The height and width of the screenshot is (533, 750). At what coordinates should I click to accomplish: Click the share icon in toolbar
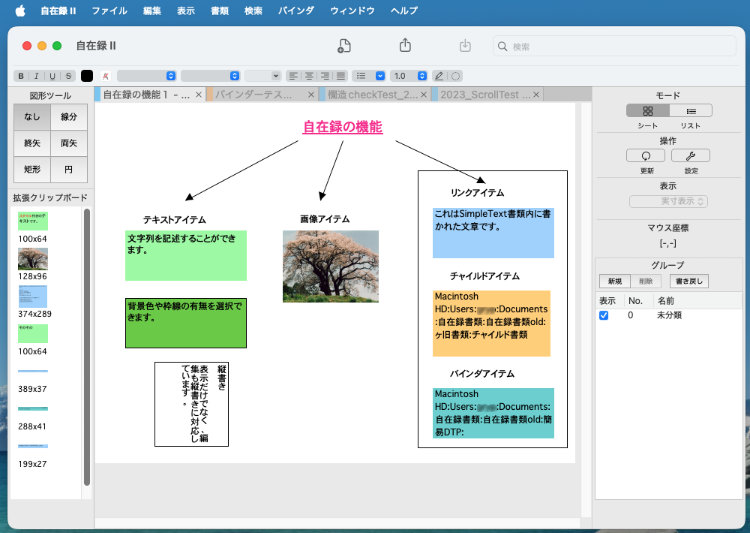(x=405, y=46)
